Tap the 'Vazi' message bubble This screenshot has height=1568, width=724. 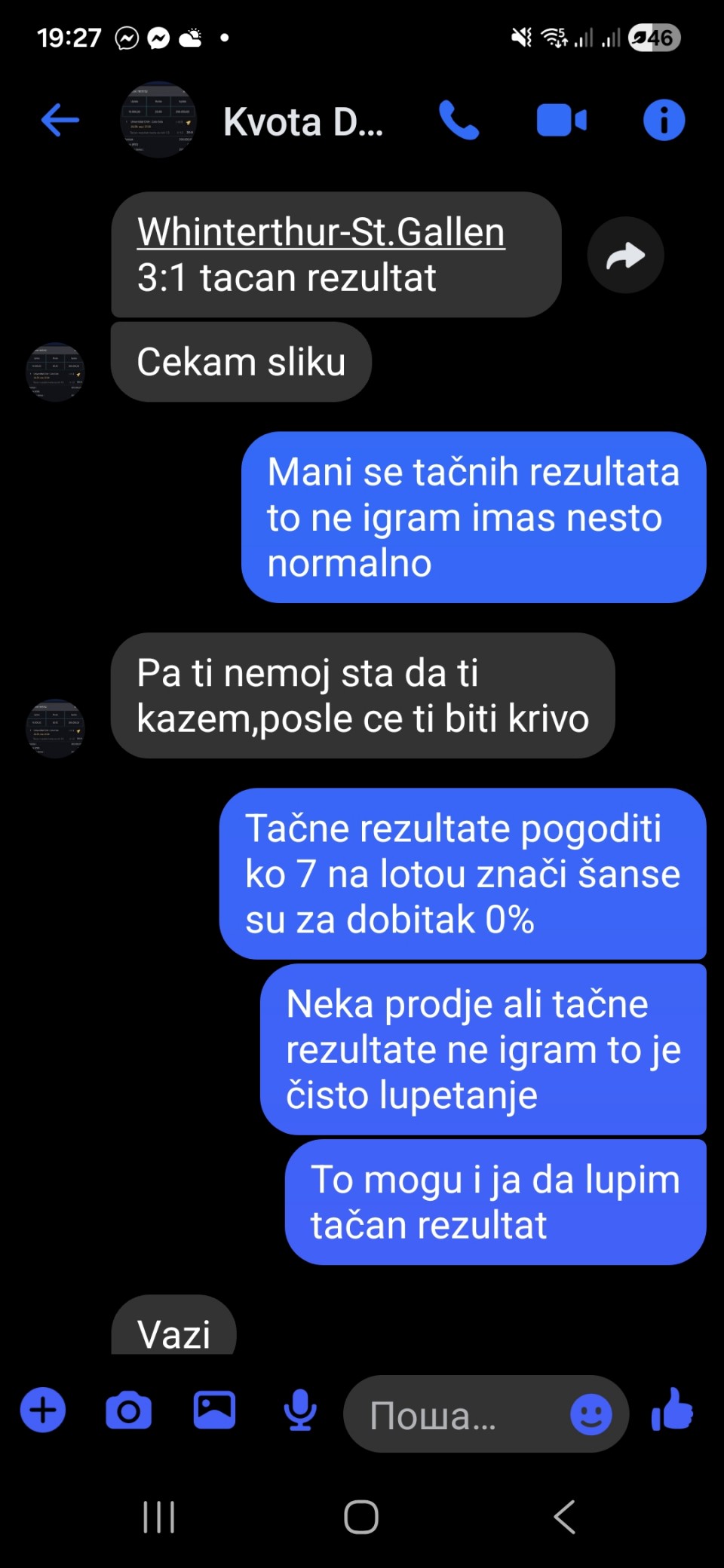click(x=173, y=1326)
